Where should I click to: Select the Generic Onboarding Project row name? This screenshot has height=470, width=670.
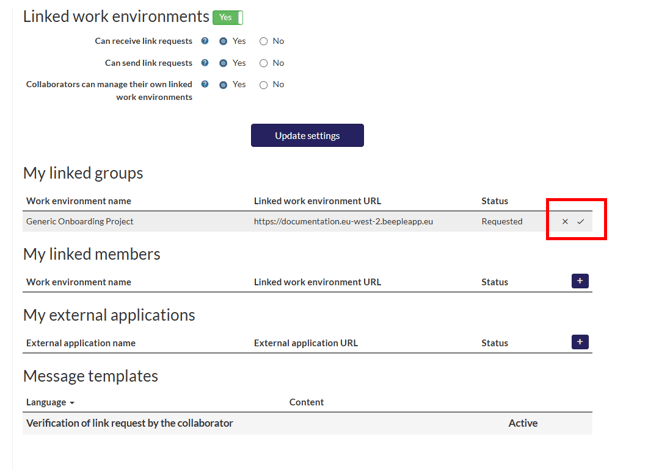[80, 221]
